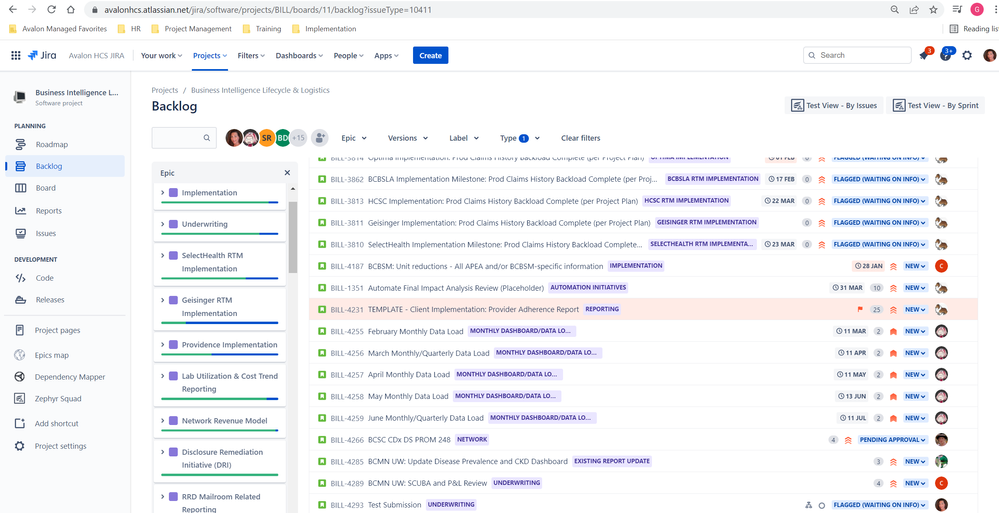
Task: Filter by BD green avatar
Action: coord(283,138)
